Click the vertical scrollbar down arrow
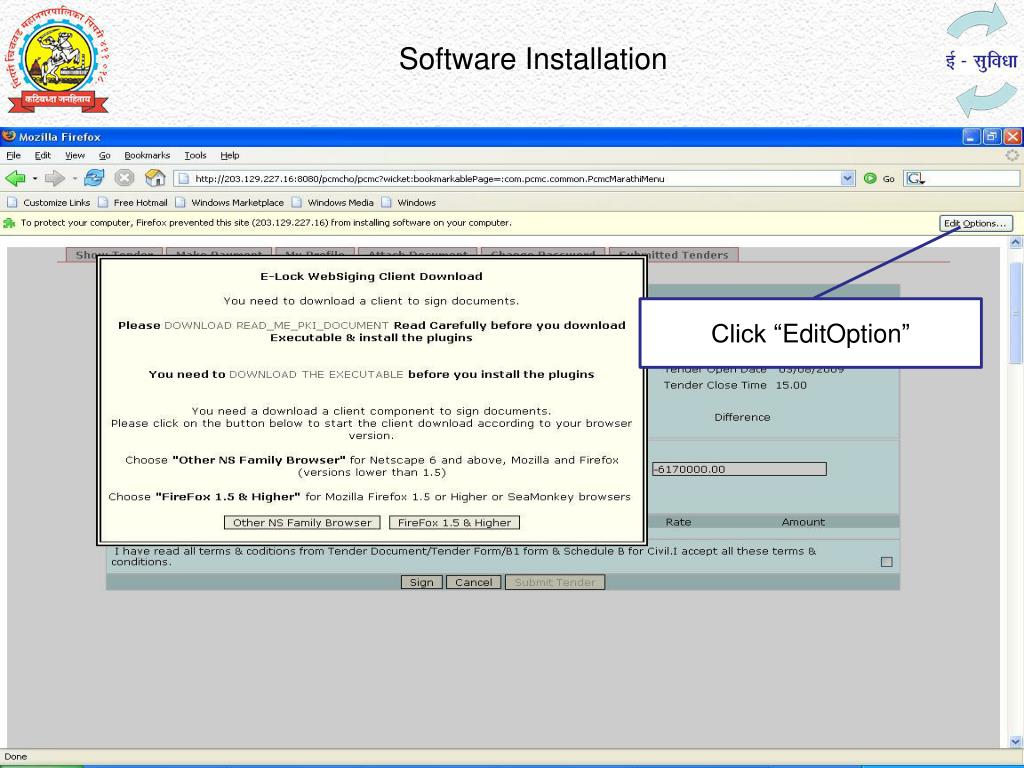This screenshot has width=1024, height=768. pyautogui.click(x=1016, y=741)
